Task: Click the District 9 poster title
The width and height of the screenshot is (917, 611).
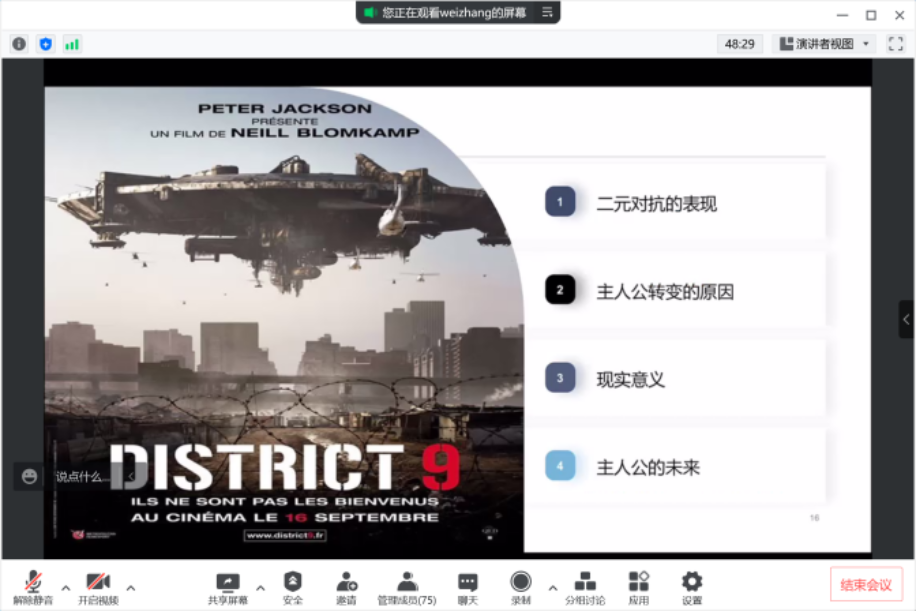Action: [285, 467]
